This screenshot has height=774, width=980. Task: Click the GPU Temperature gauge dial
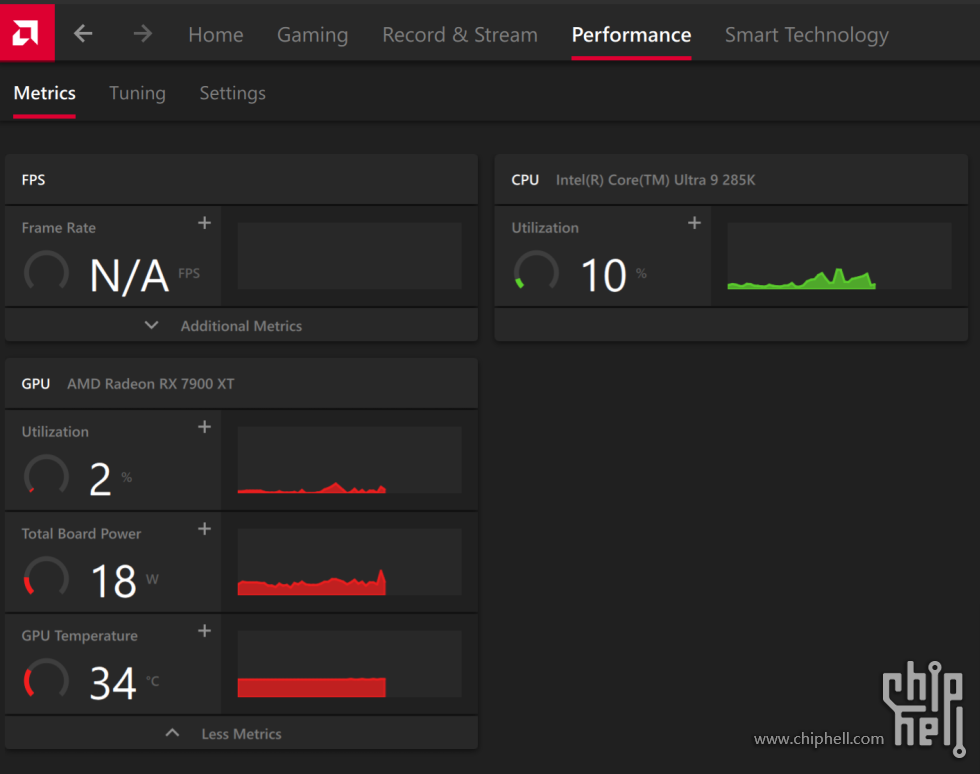pos(46,680)
